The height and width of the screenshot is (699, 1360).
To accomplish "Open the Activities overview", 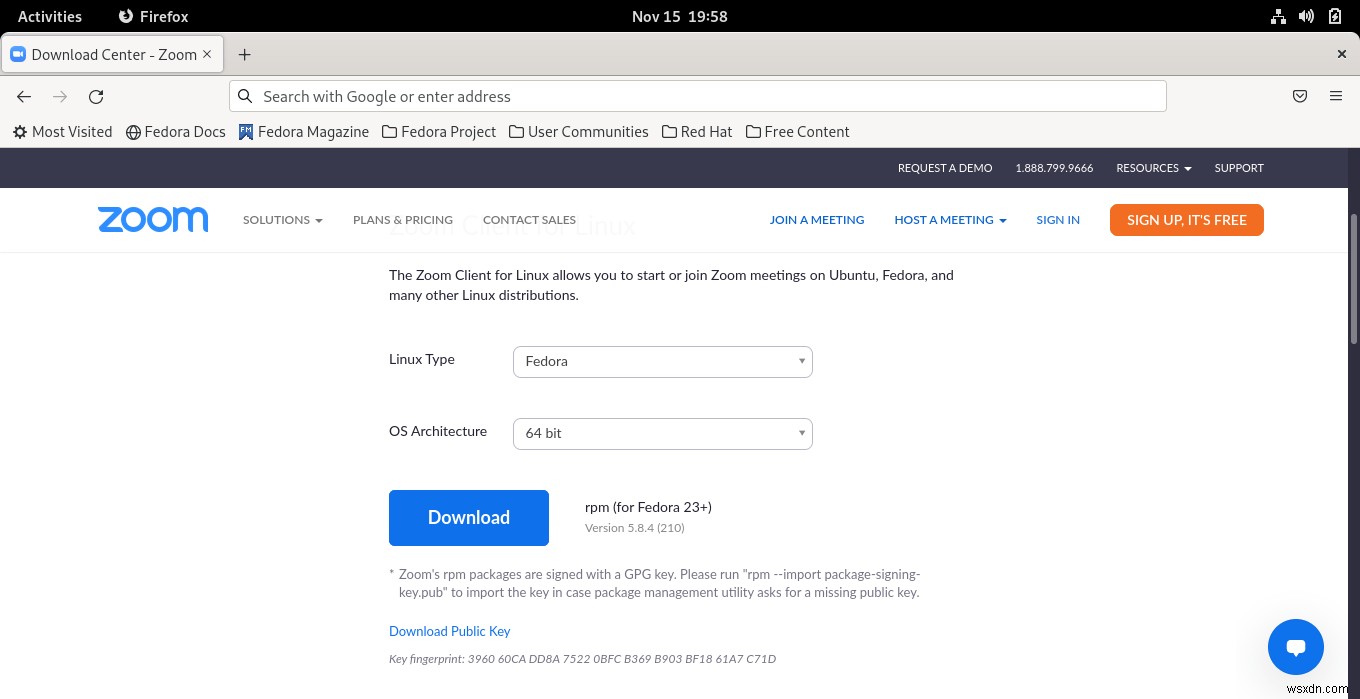I will pos(50,16).
